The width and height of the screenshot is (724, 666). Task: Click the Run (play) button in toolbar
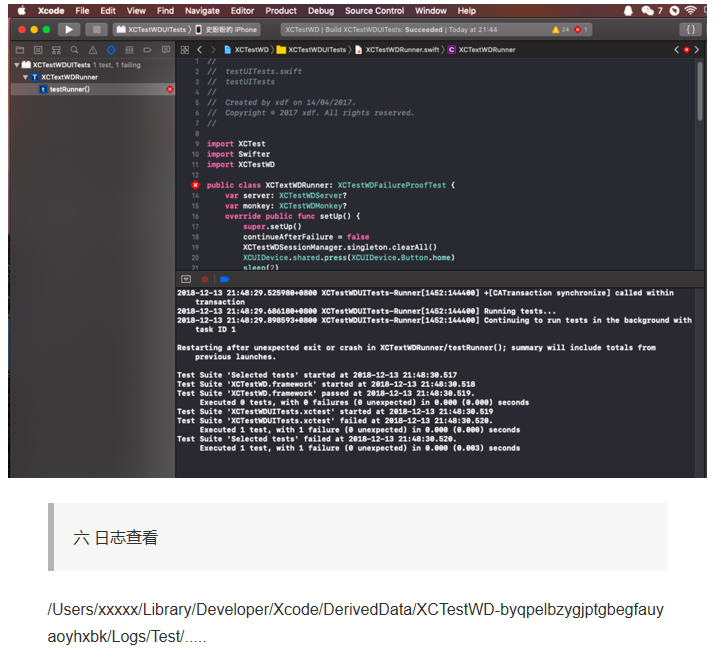tap(69, 30)
